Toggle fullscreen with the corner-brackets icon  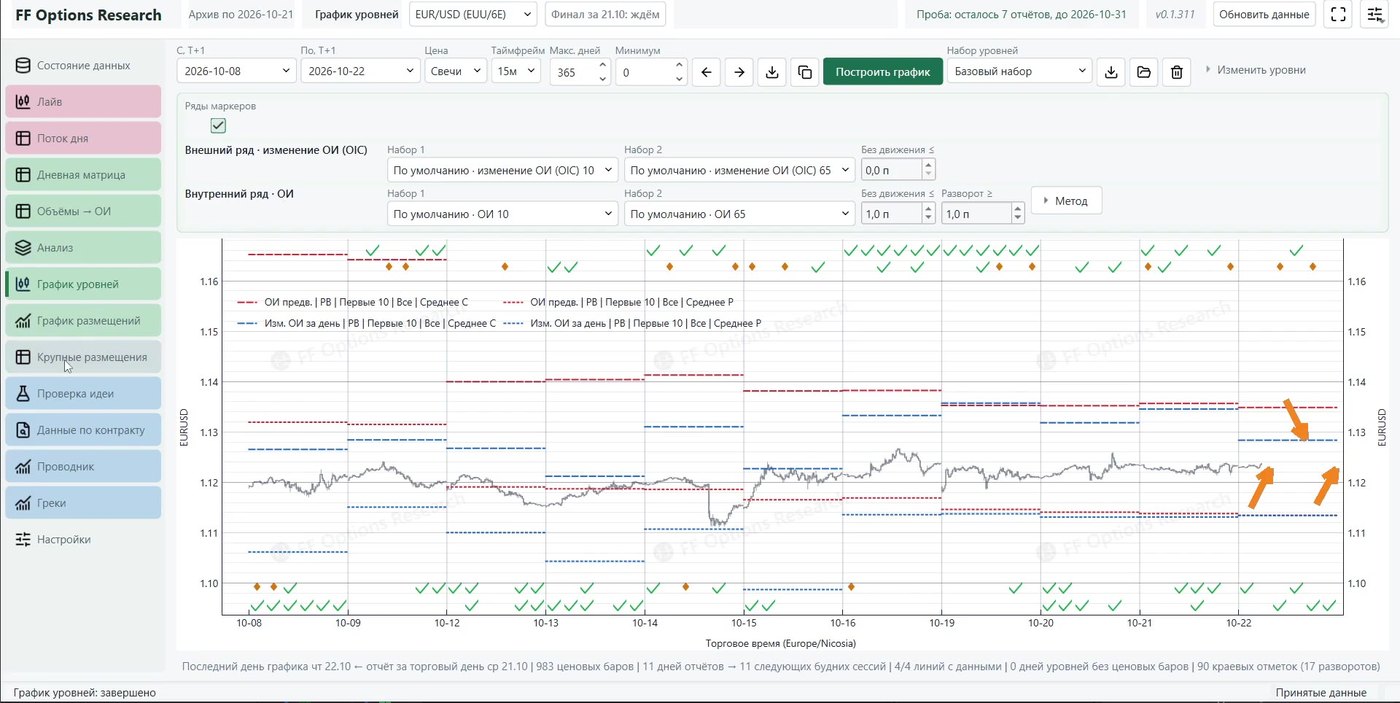coord(1338,14)
